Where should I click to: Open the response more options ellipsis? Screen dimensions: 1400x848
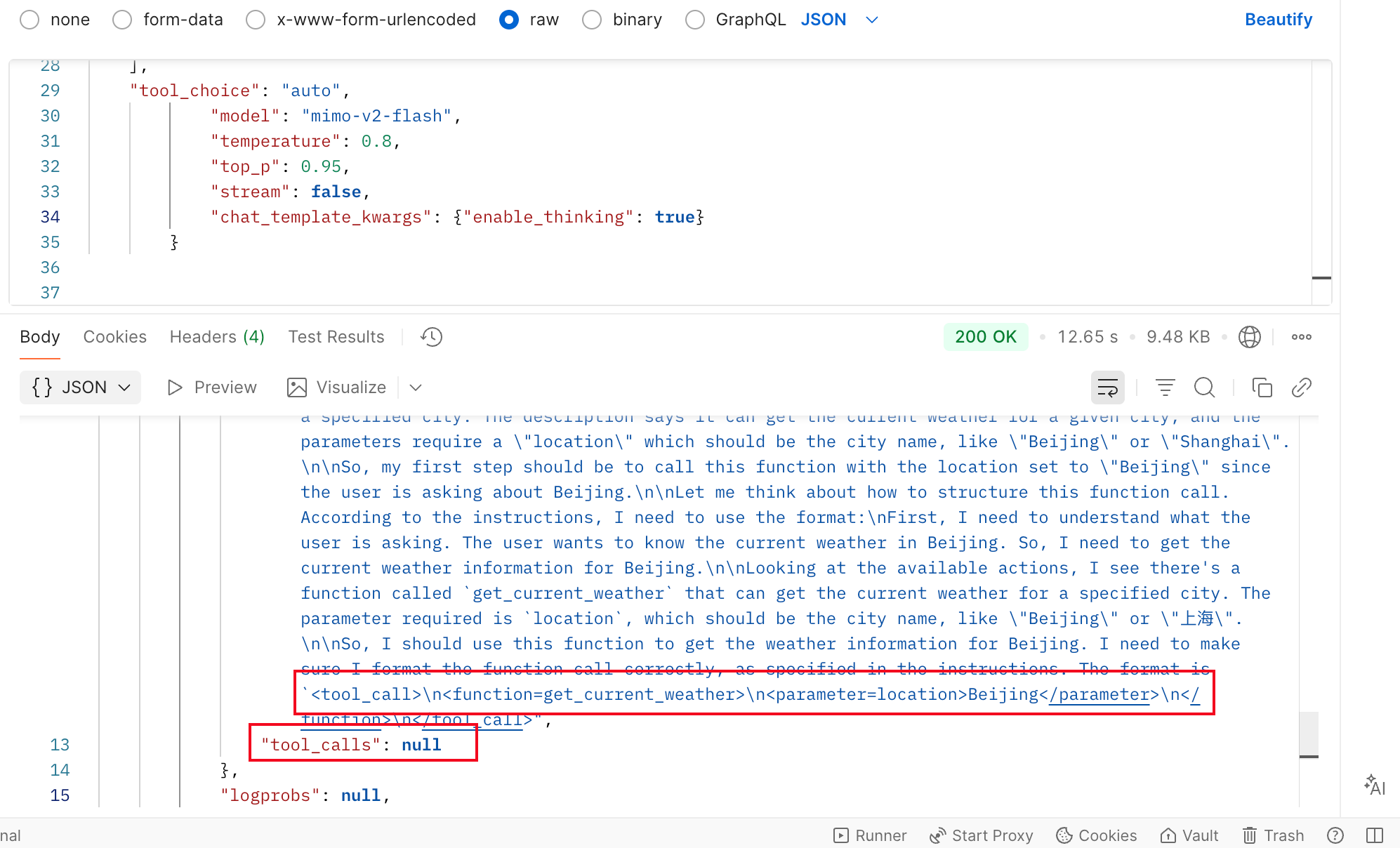(1301, 337)
